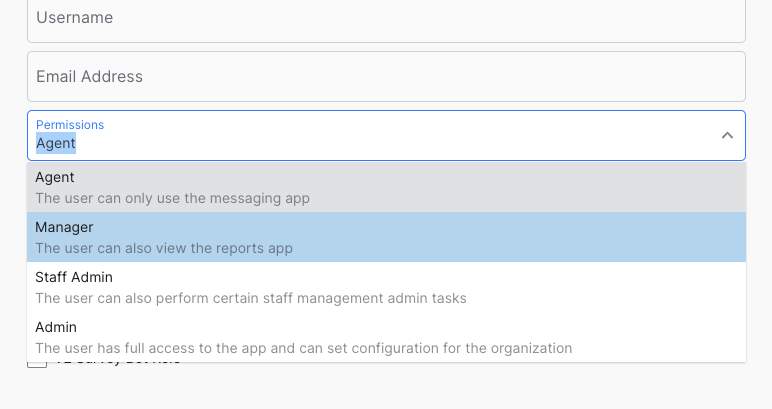Screen dimensions: 772x409
Task: Select the Admin permission option
Action: coord(386,337)
